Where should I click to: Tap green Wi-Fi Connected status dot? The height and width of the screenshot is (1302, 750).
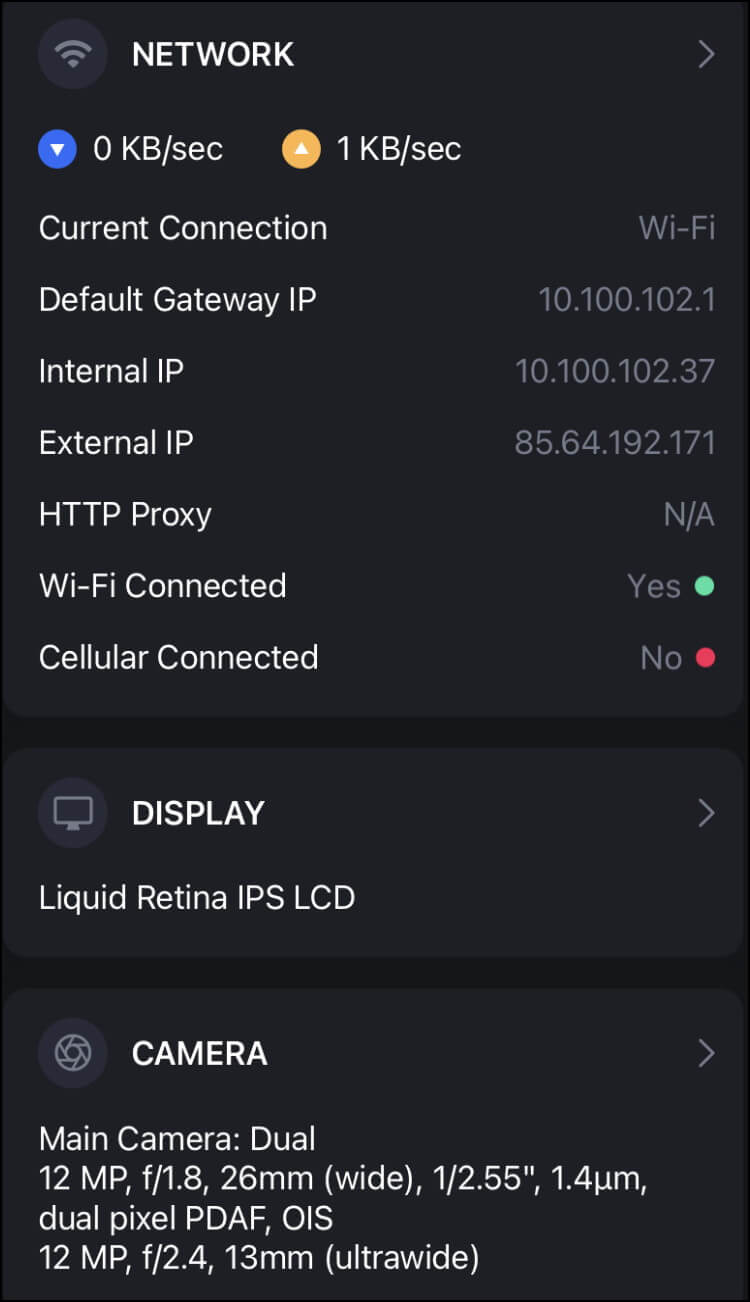point(704,586)
